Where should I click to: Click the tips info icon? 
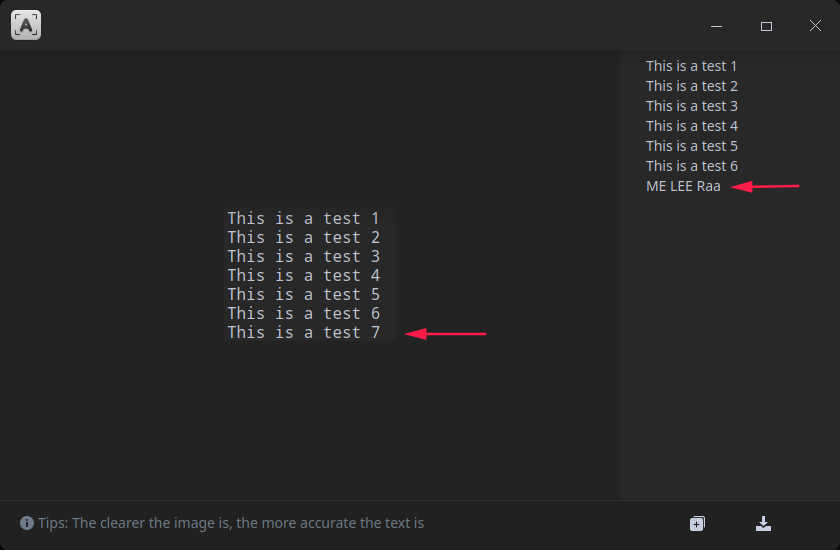pos(27,523)
